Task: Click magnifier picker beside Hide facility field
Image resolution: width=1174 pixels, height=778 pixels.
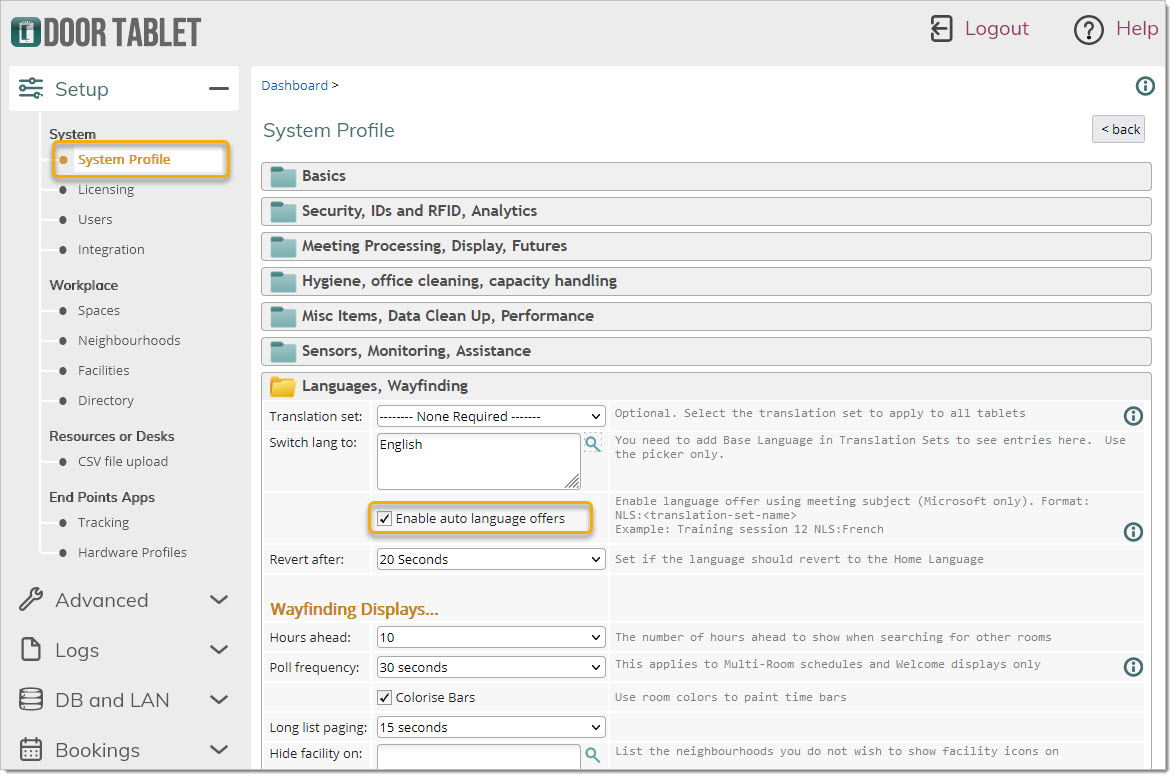Action: [593, 755]
